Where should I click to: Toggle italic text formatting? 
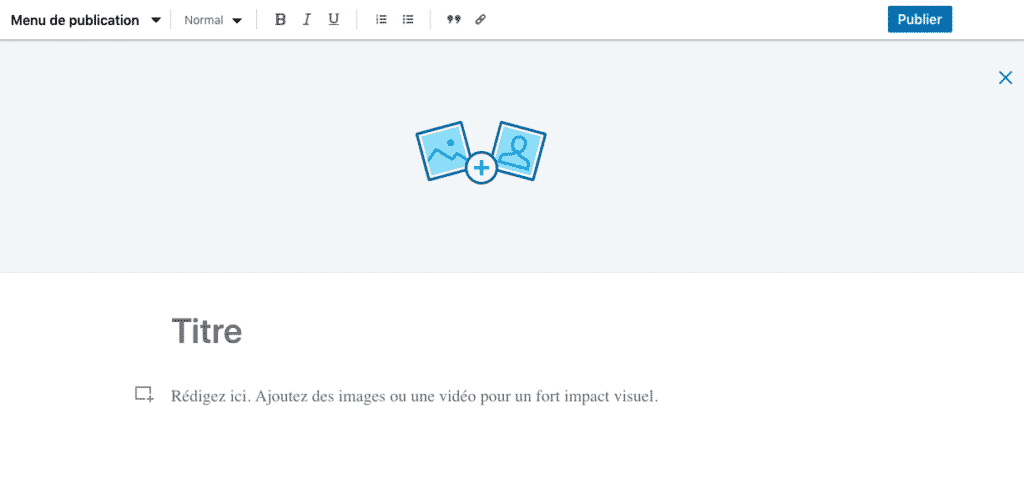(307, 20)
